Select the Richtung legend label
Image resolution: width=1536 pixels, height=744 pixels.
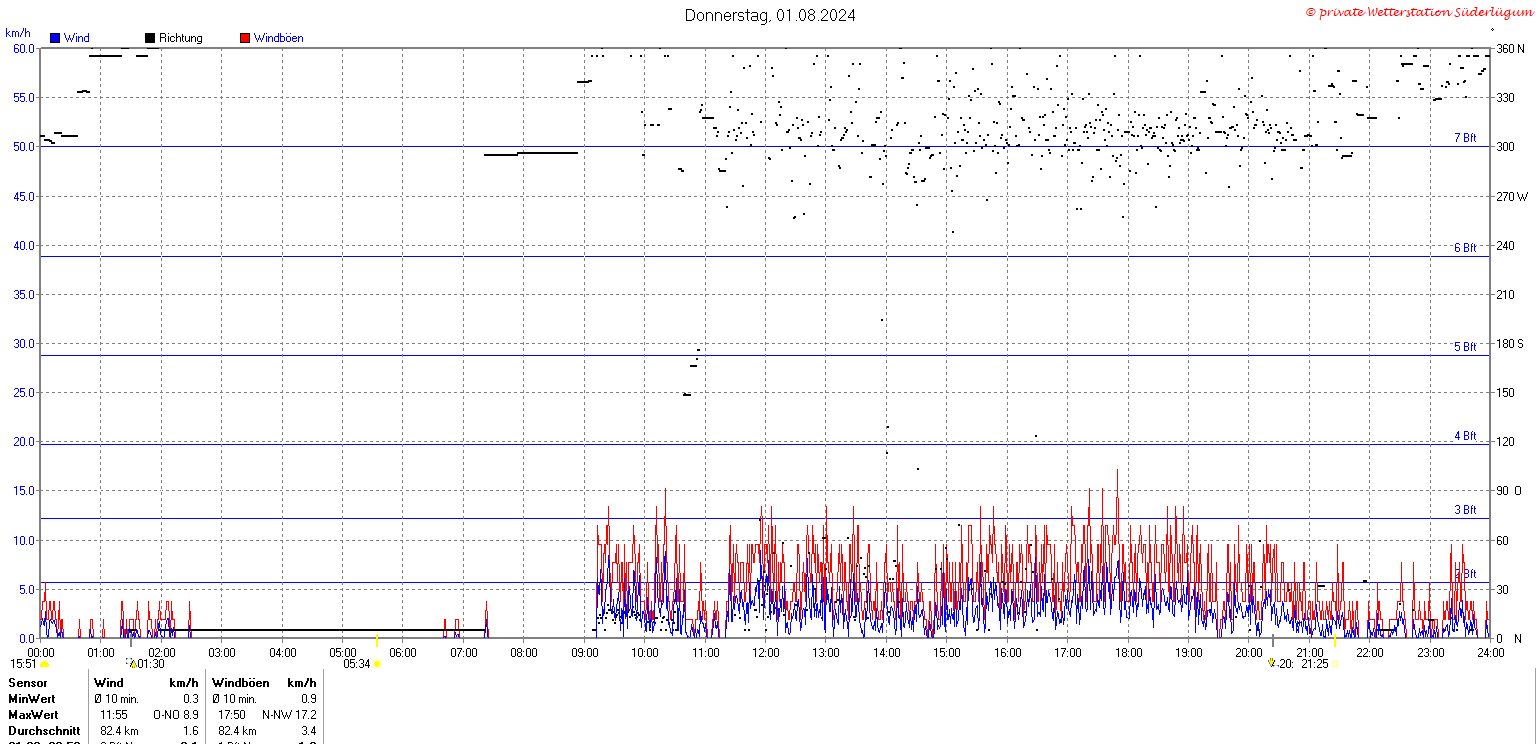[180, 38]
